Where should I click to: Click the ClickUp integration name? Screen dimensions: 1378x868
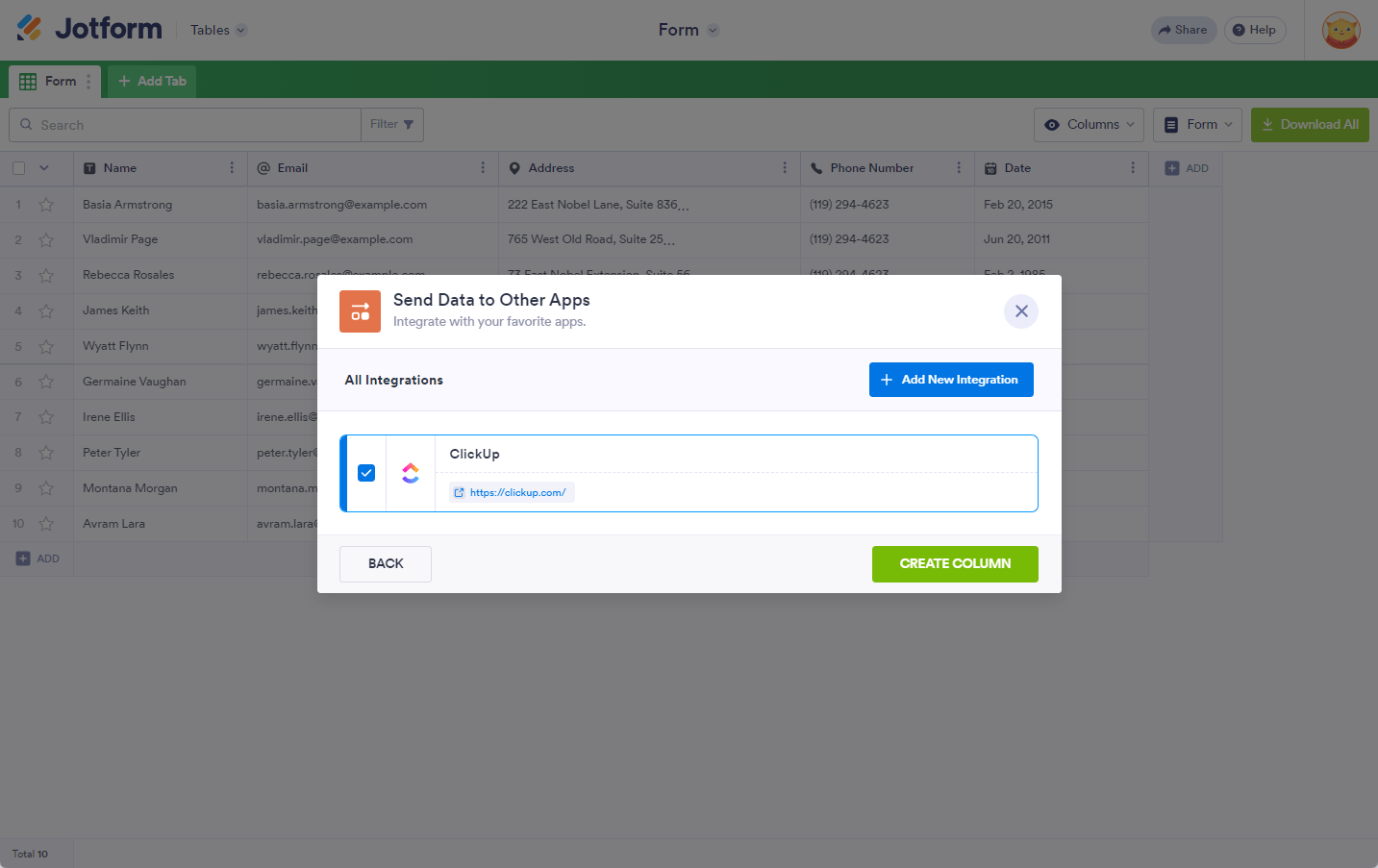pos(475,455)
